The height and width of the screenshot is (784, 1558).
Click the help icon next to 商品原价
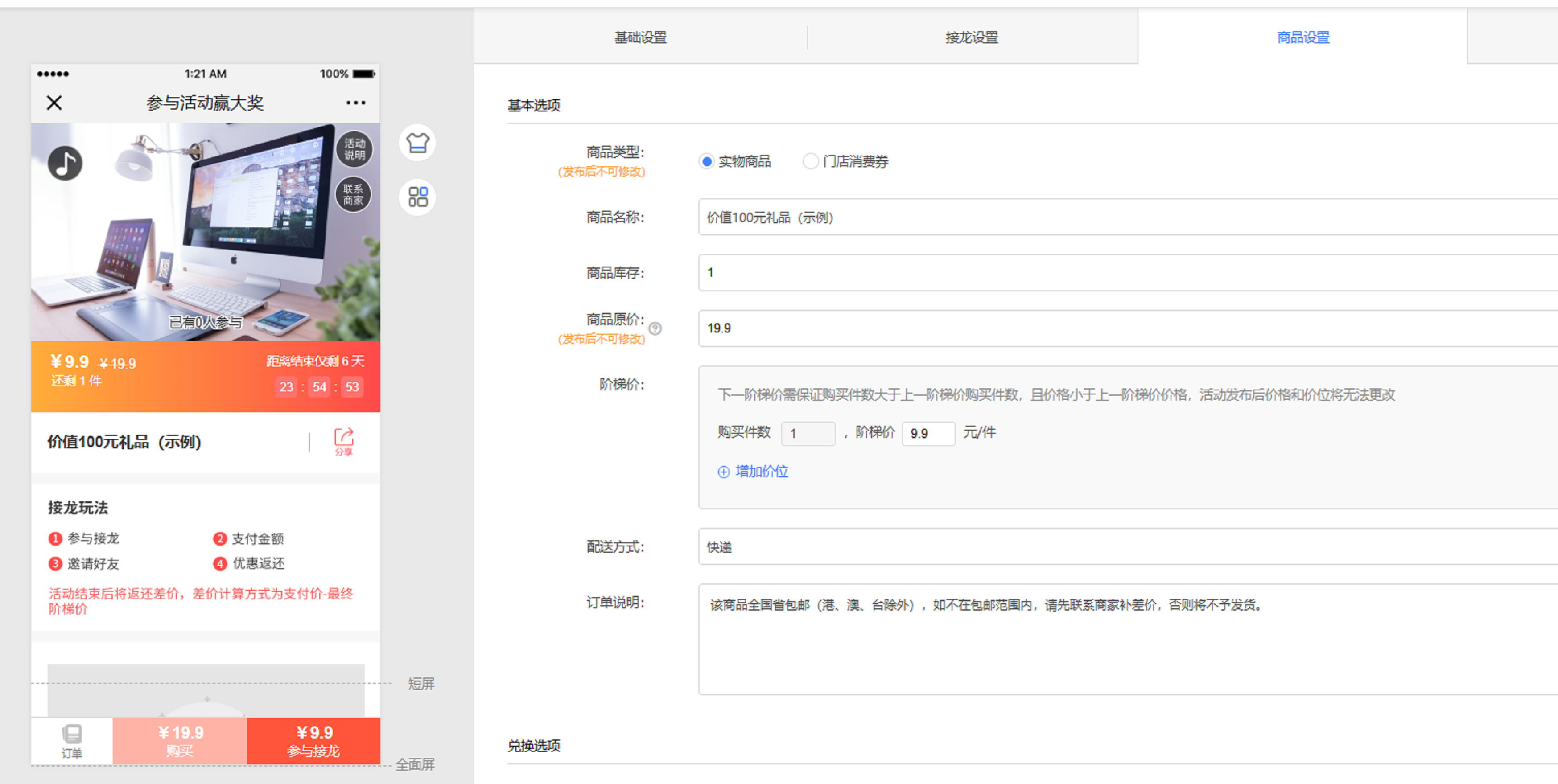coord(655,328)
